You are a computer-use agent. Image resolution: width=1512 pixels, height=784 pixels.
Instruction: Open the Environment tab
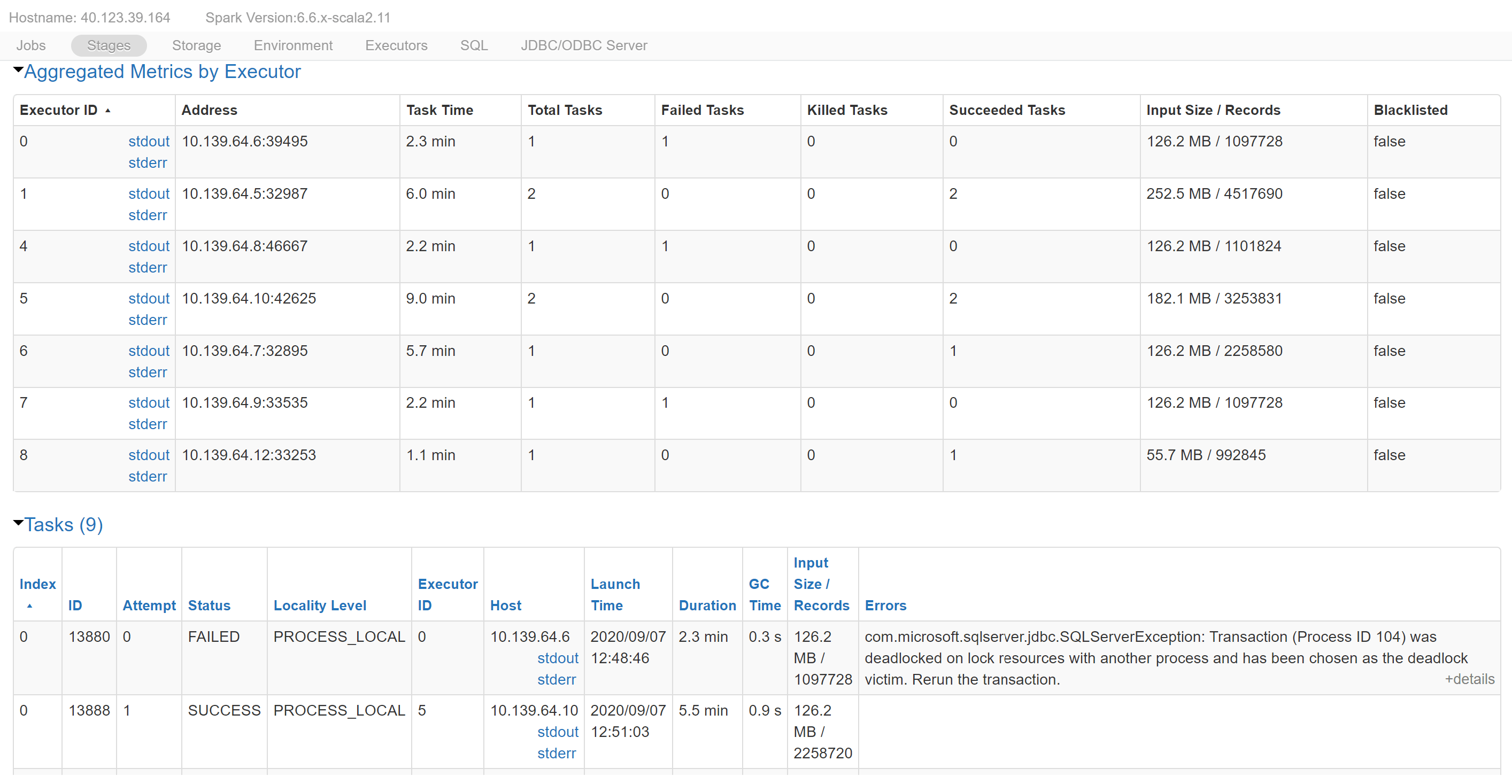292,45
